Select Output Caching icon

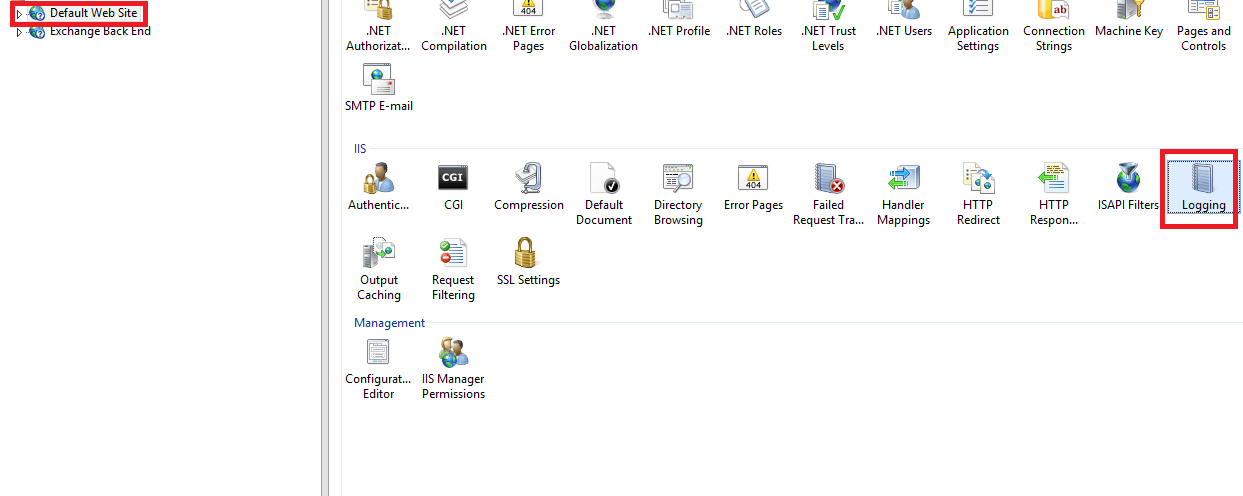pyautogui.click(x=379, y=269)
